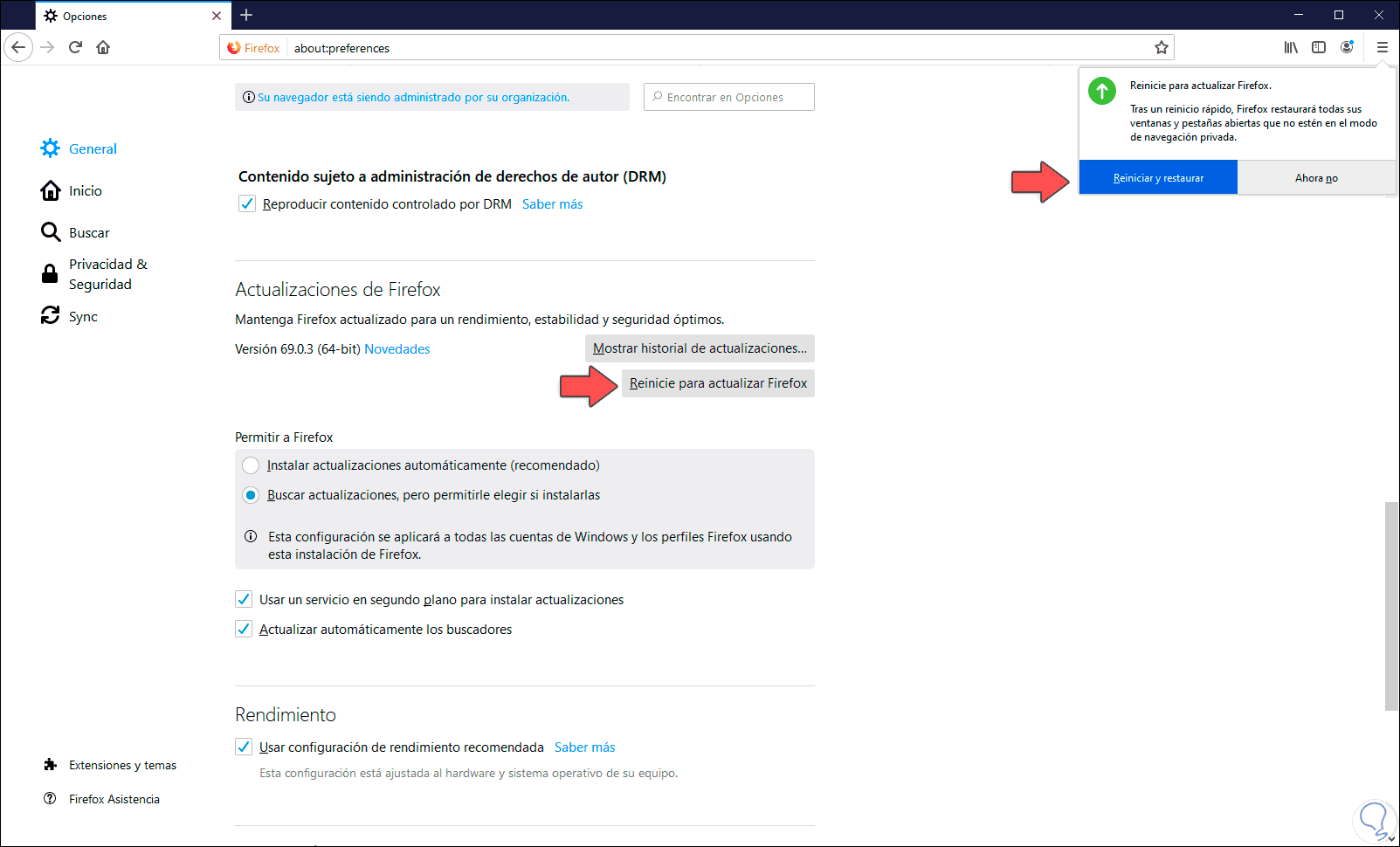
Task: Click the Extensiones puzzle piece icon
Action: tap(50, 765)
